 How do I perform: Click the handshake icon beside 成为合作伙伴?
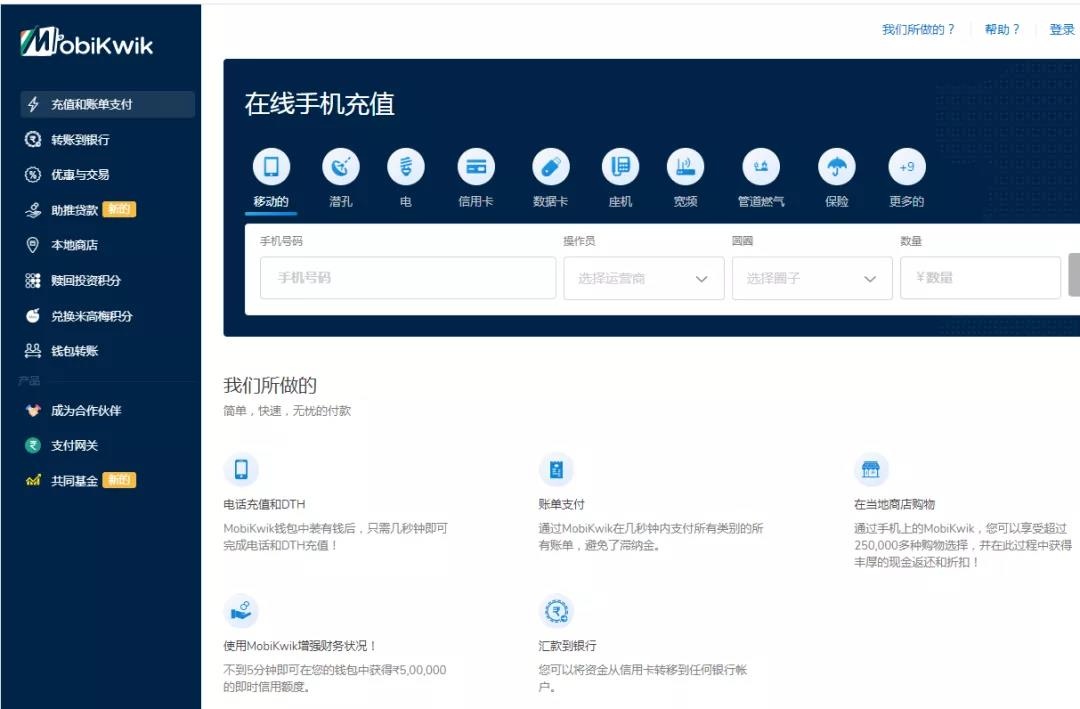pyautogui.click(x=33, y=410)
